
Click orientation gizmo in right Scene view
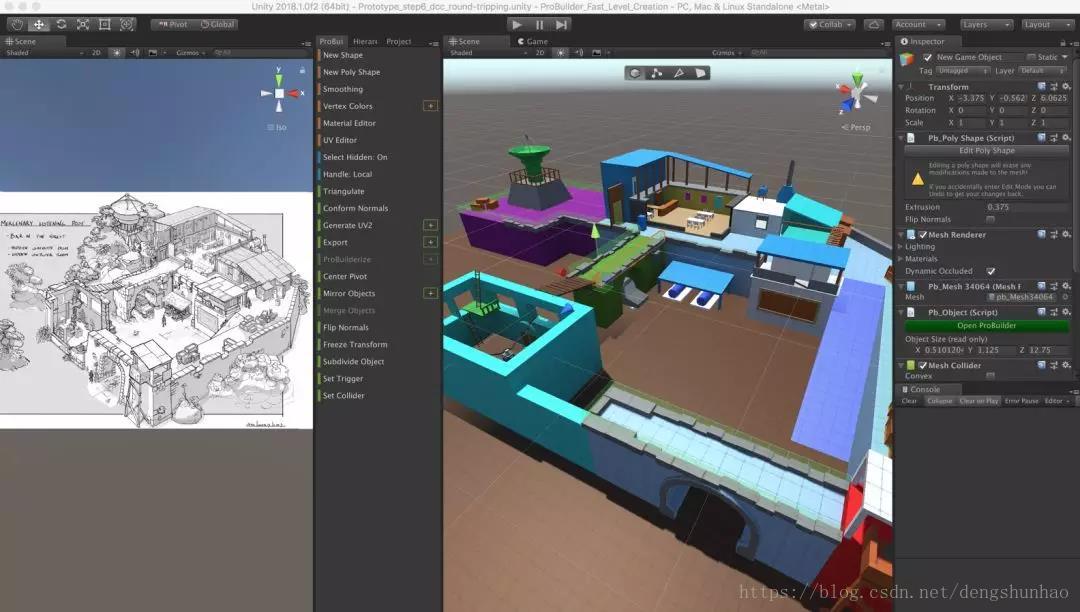pyautogui.click(x=857, y=95)
